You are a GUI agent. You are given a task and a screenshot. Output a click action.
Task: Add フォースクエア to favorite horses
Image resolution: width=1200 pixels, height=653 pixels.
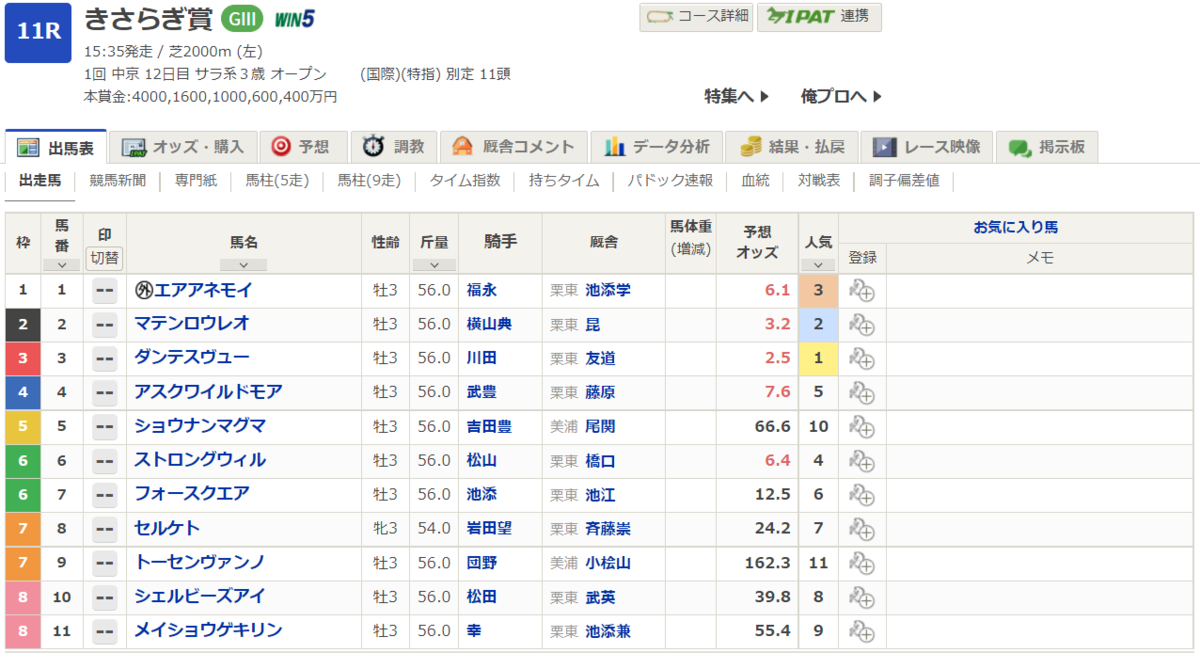pos(862,495)
